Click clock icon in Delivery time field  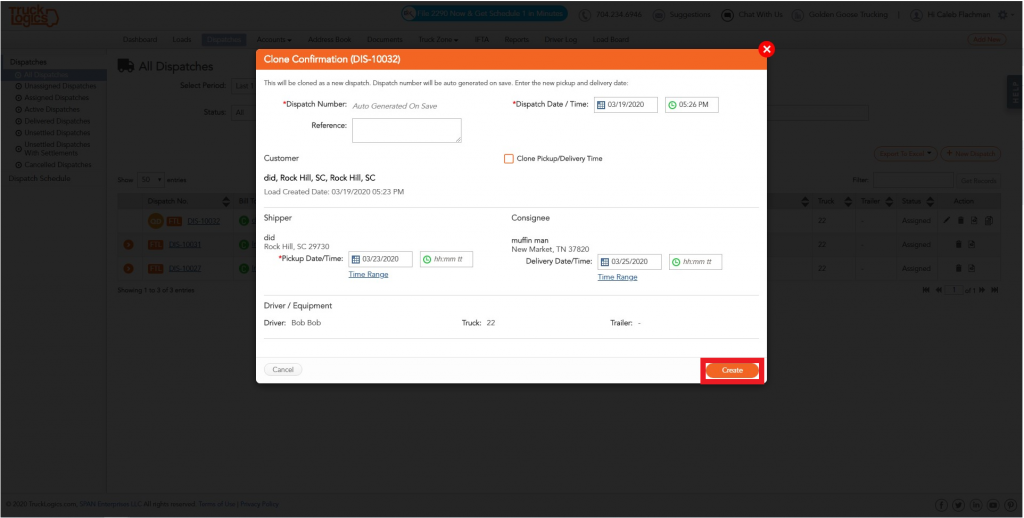676,262
